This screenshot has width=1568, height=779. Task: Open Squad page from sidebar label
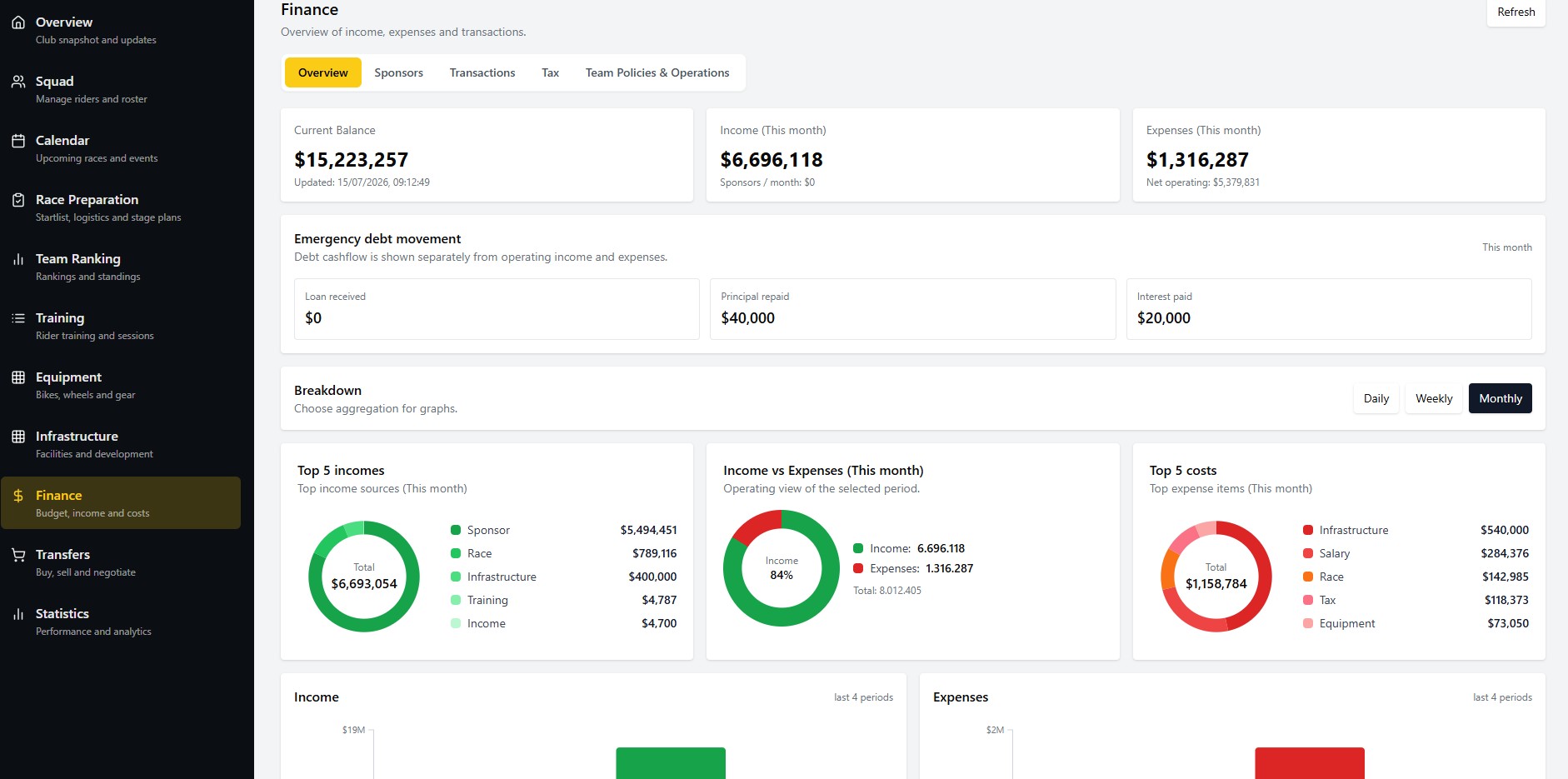55,82
